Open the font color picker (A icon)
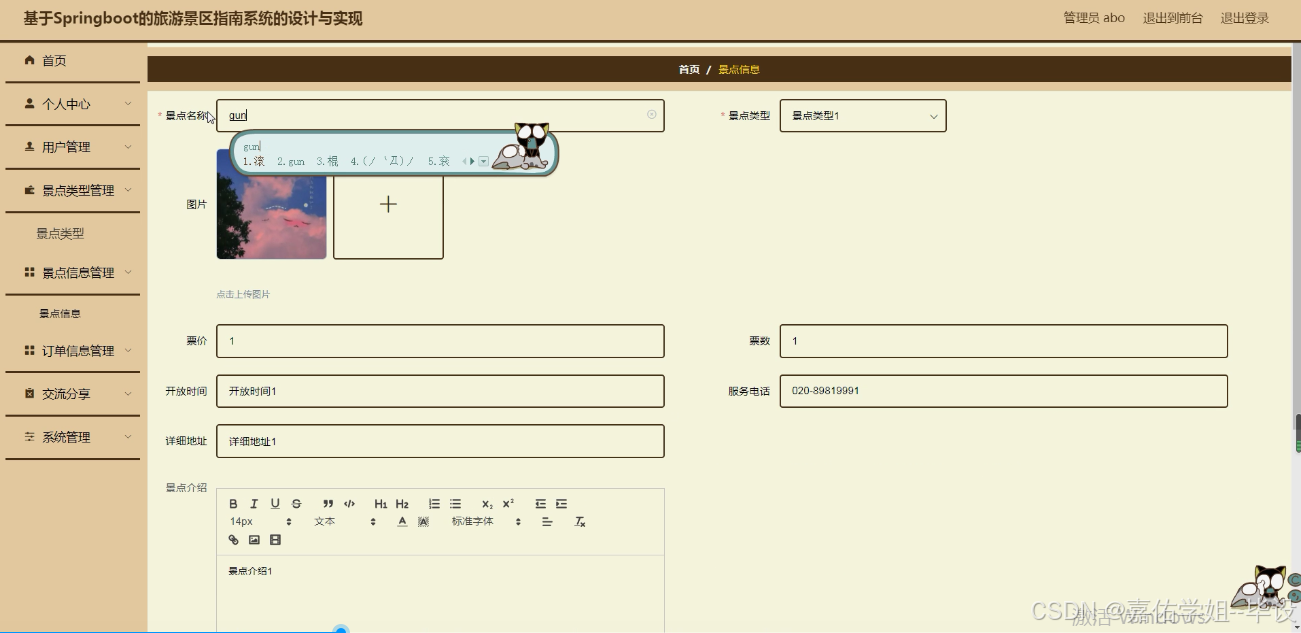Screen dimensions: 1301x633 point(402,522)
